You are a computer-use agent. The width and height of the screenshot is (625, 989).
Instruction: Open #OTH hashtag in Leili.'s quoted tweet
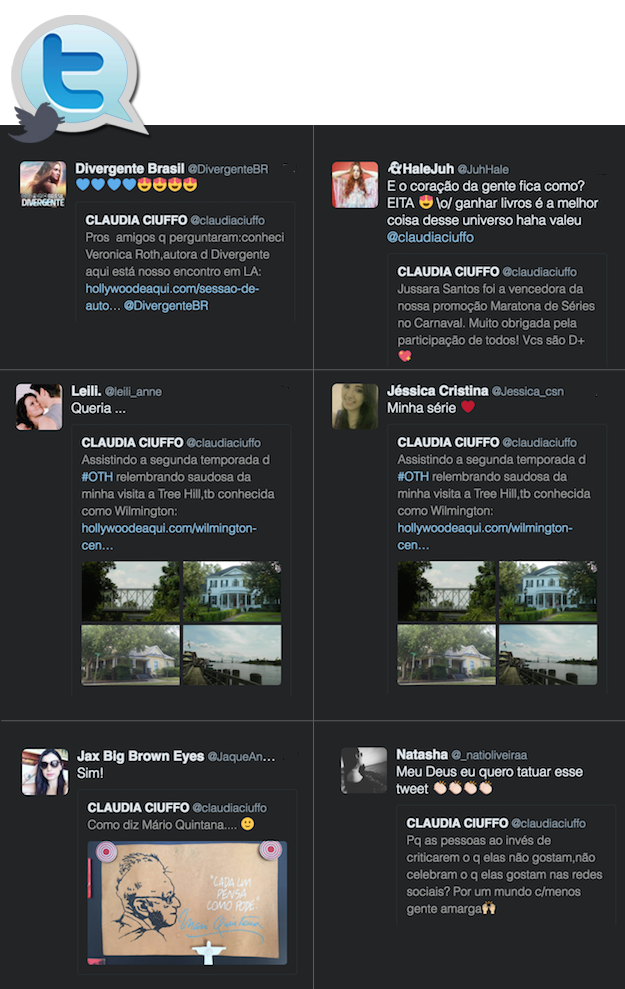click(97, 477)
